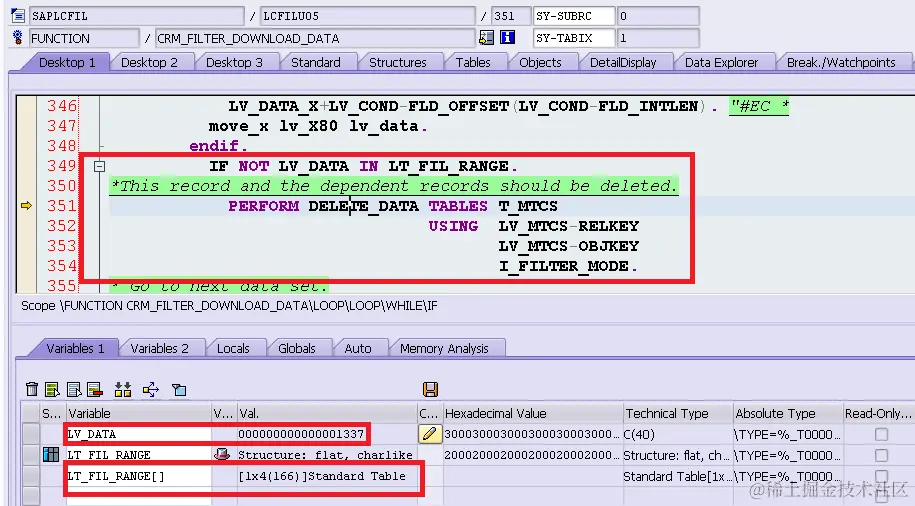The image size is (915, 506).
Task: Click the program icon beside SAPLCFIL
Action: click(x=18, y=16)
